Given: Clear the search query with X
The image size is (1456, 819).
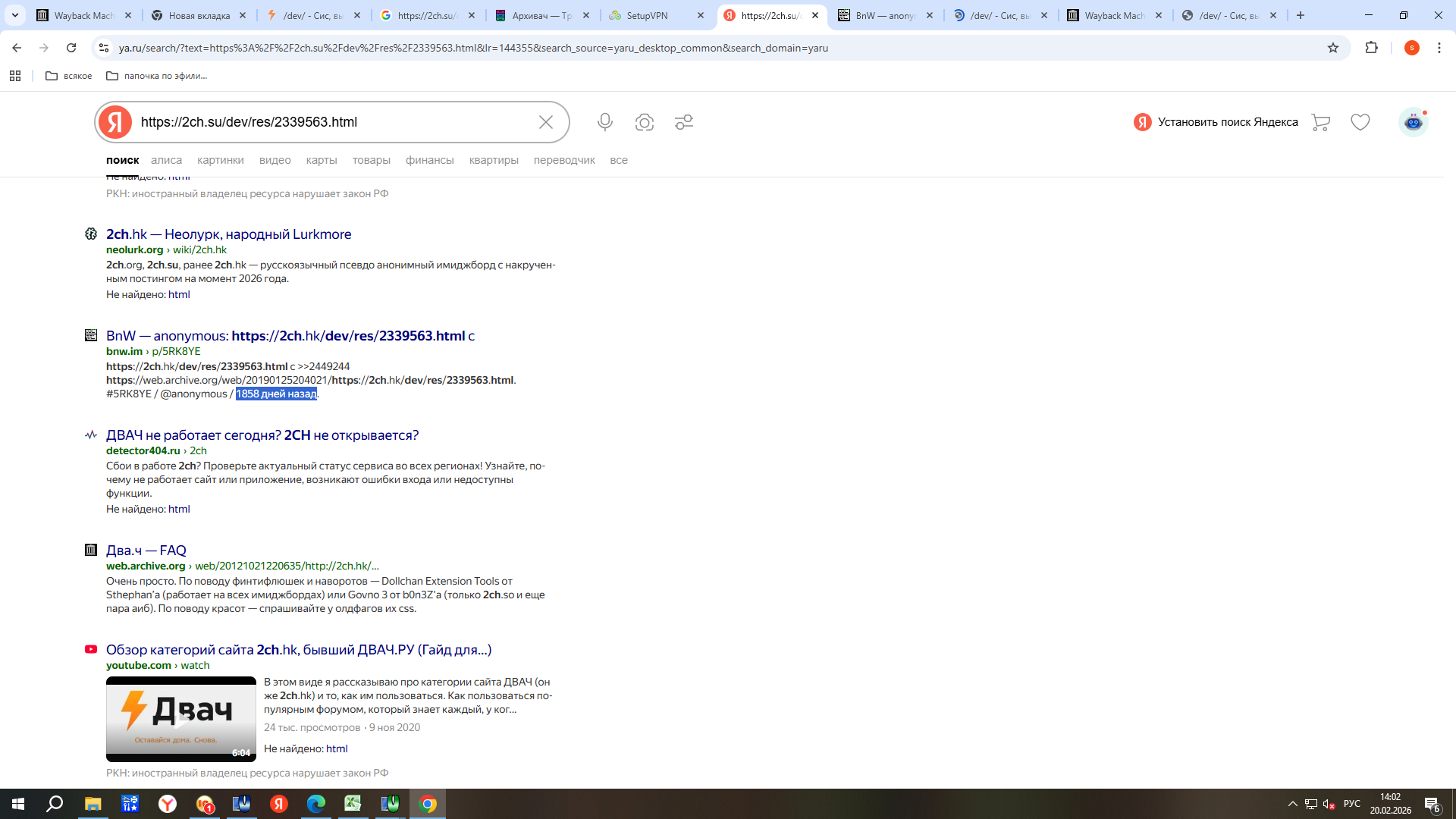Looking at the screenshot, I should pos(546,122).
